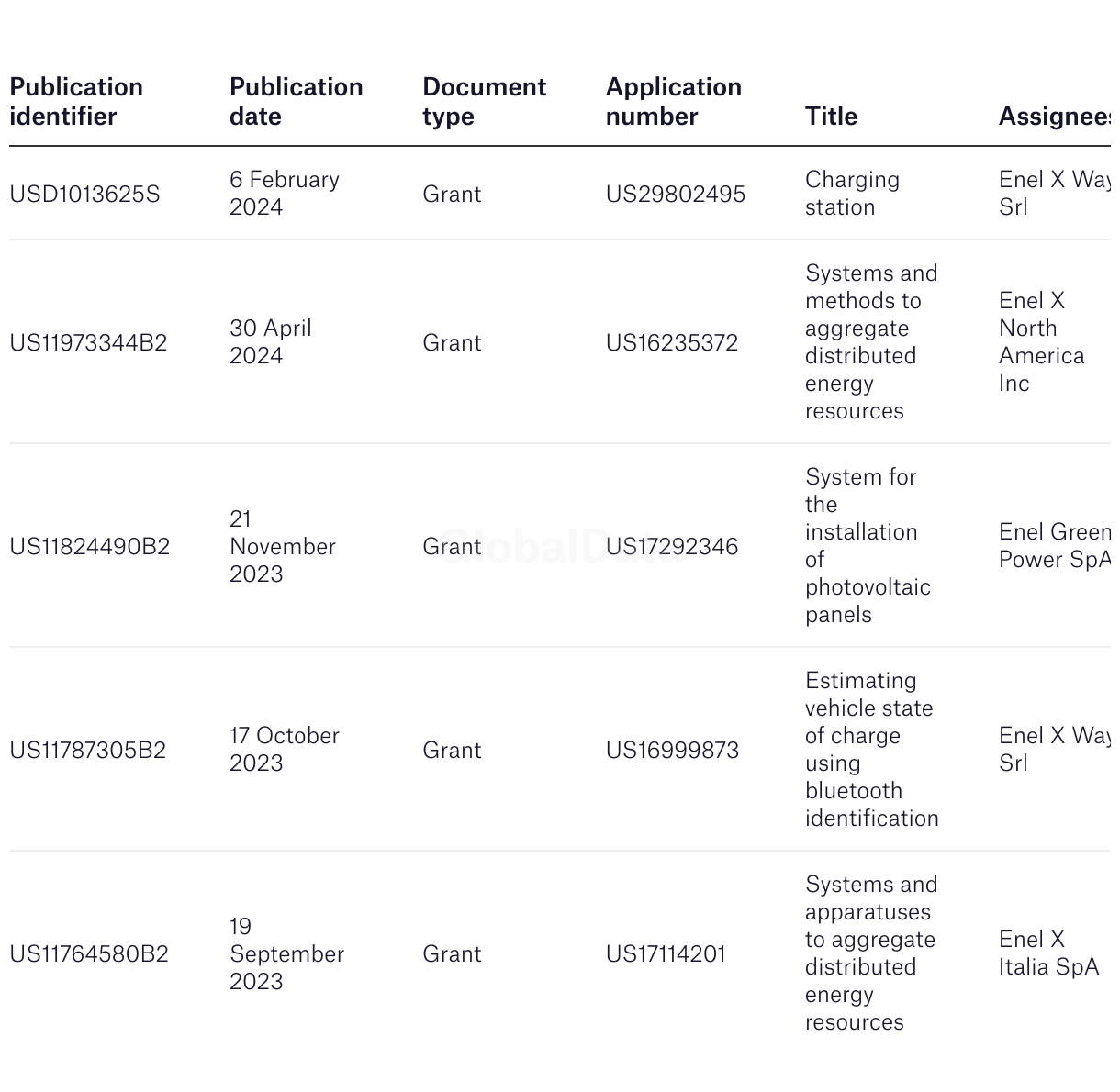Select publication identifier US11787305B2
Image resolution: width=1120 pixels, height=1092 pixels.
click(x=88, y=751)
